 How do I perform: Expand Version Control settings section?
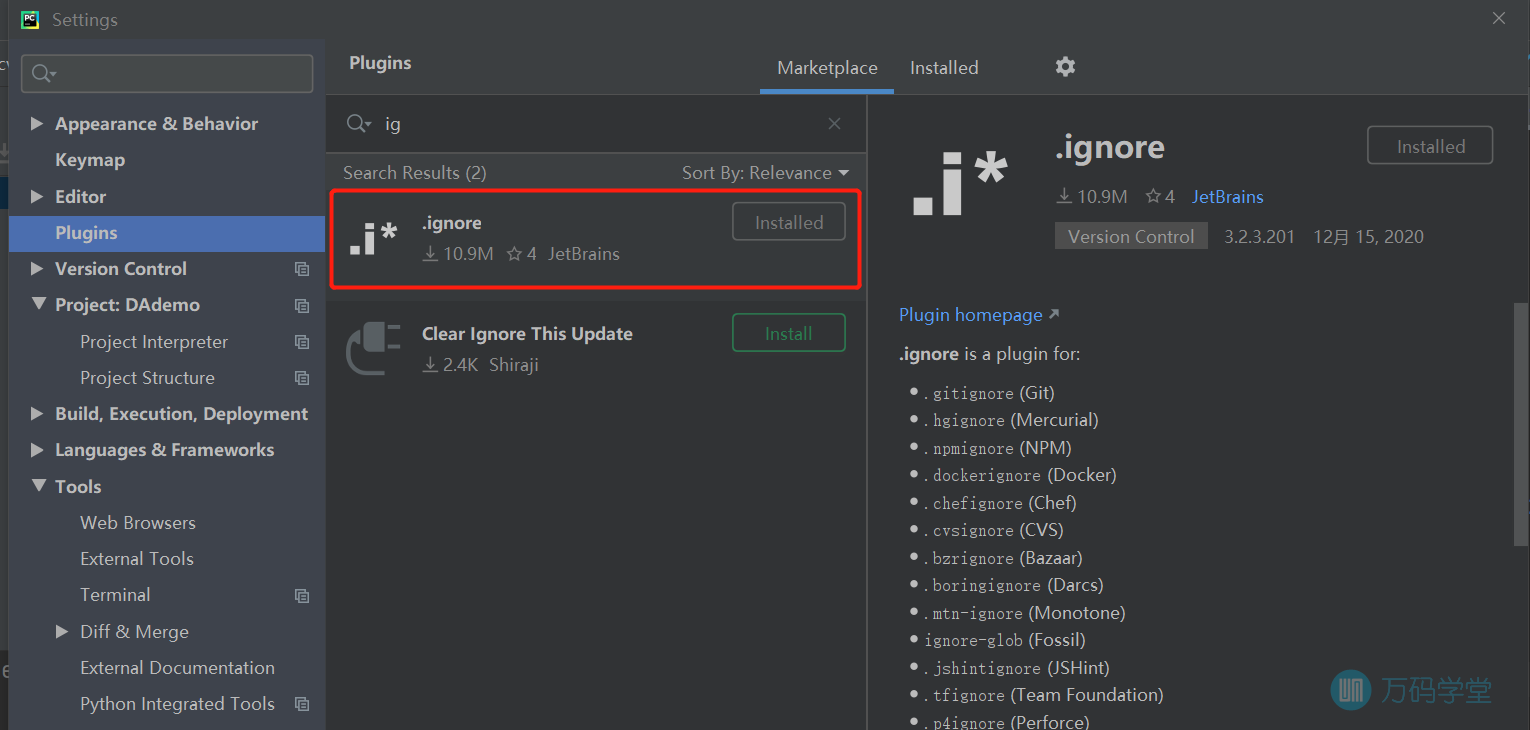coord(37,268)
